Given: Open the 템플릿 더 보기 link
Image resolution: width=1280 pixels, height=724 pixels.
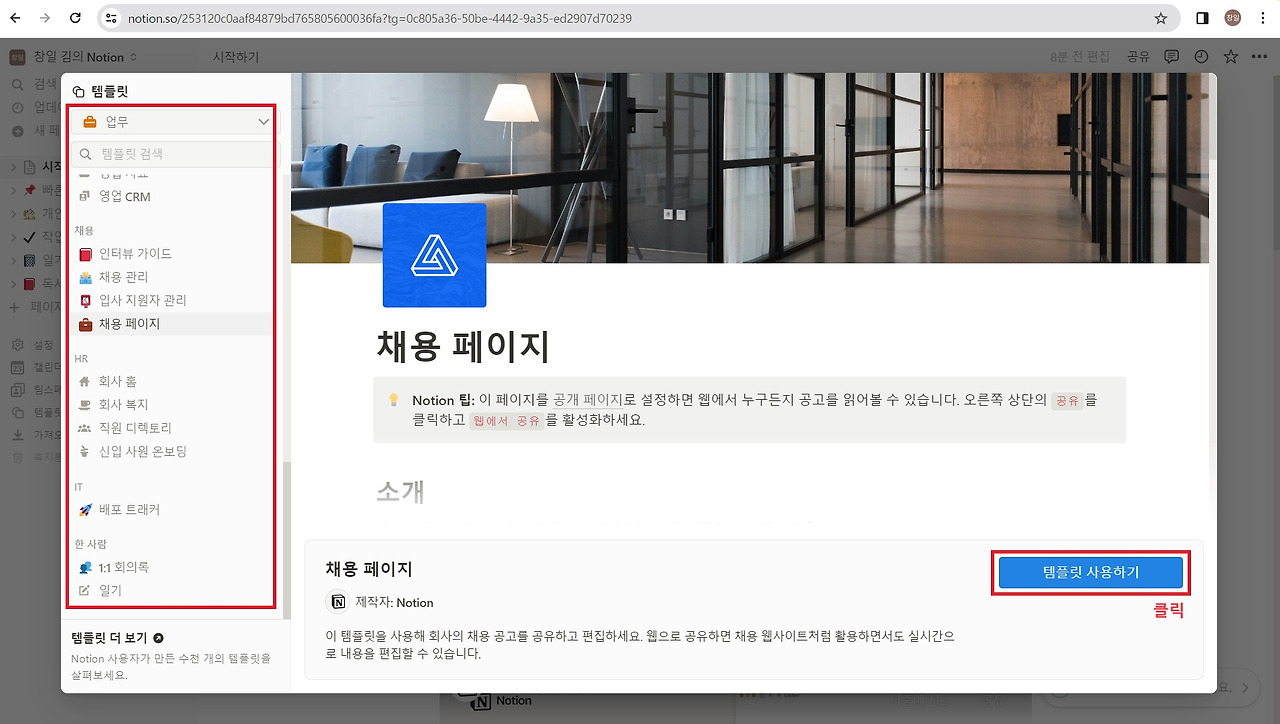Looking at the screenshot, I should tap(117, 638).
